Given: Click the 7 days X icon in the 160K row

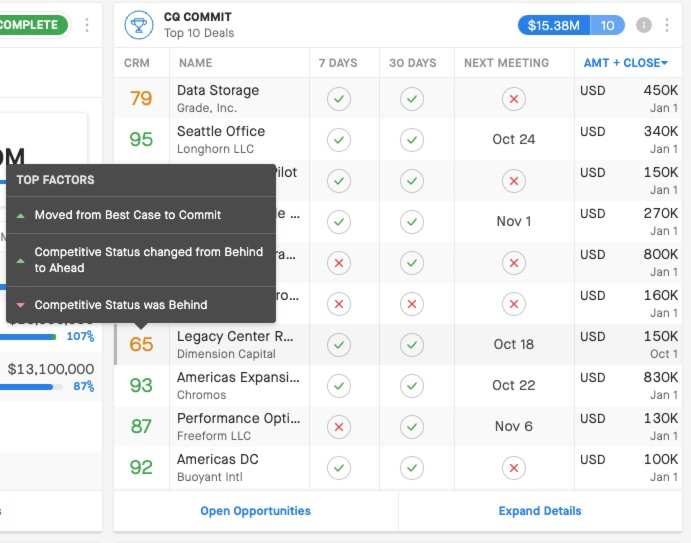Looking at the screenshot, I should click(339, 304).
